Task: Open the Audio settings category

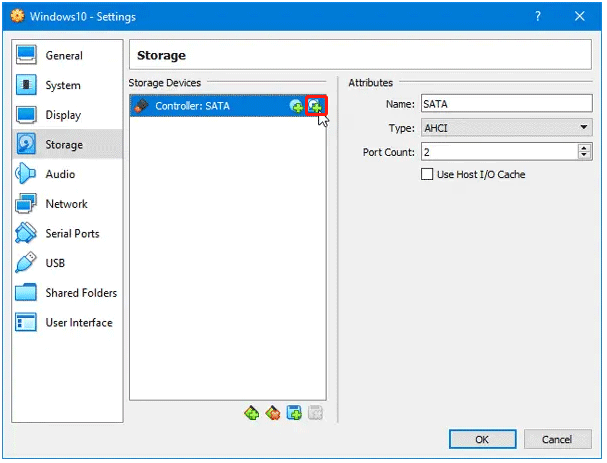Action: click(67, 174)
